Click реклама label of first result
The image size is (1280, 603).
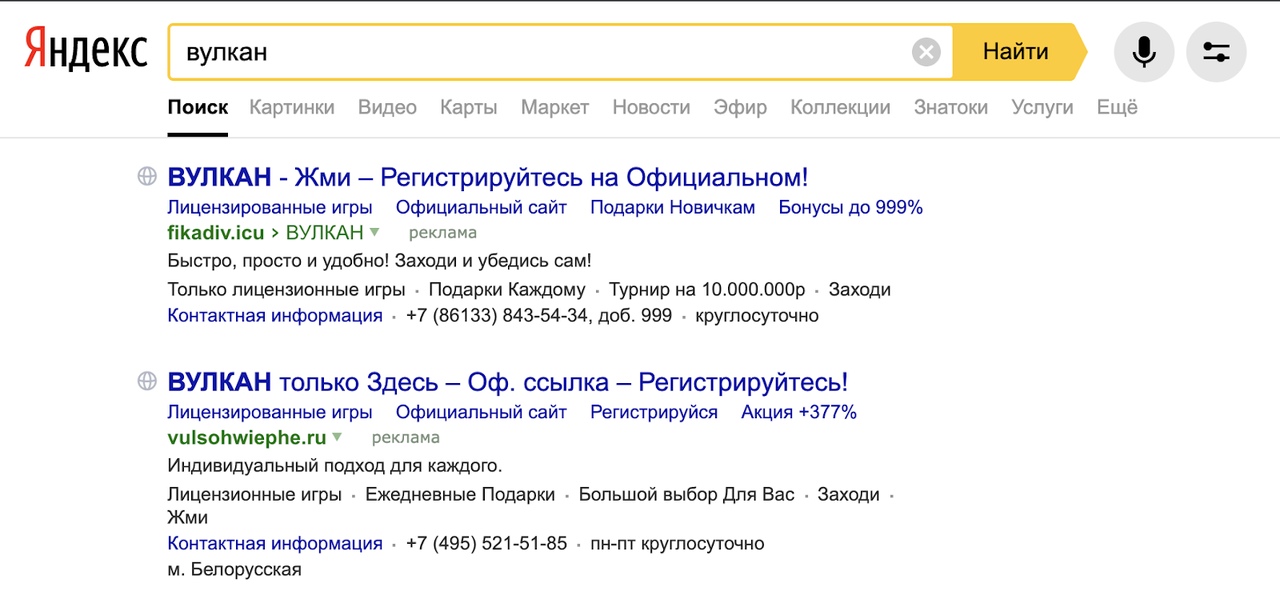[x=443, y=233]
